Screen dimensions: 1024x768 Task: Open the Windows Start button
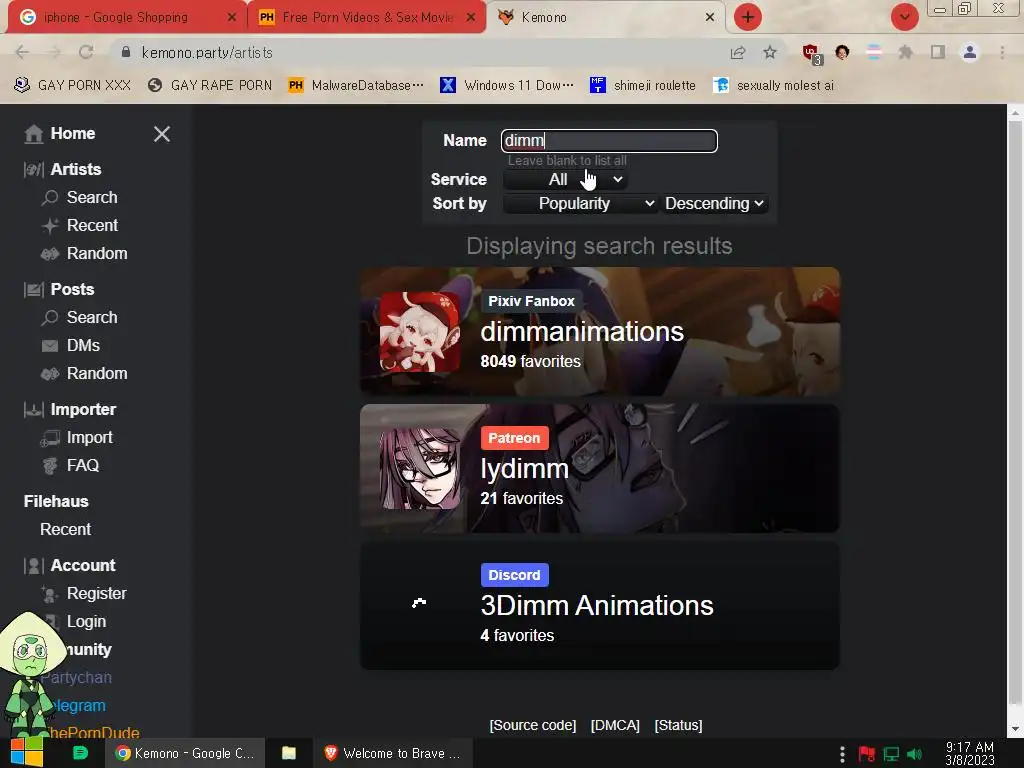point(26,753)
